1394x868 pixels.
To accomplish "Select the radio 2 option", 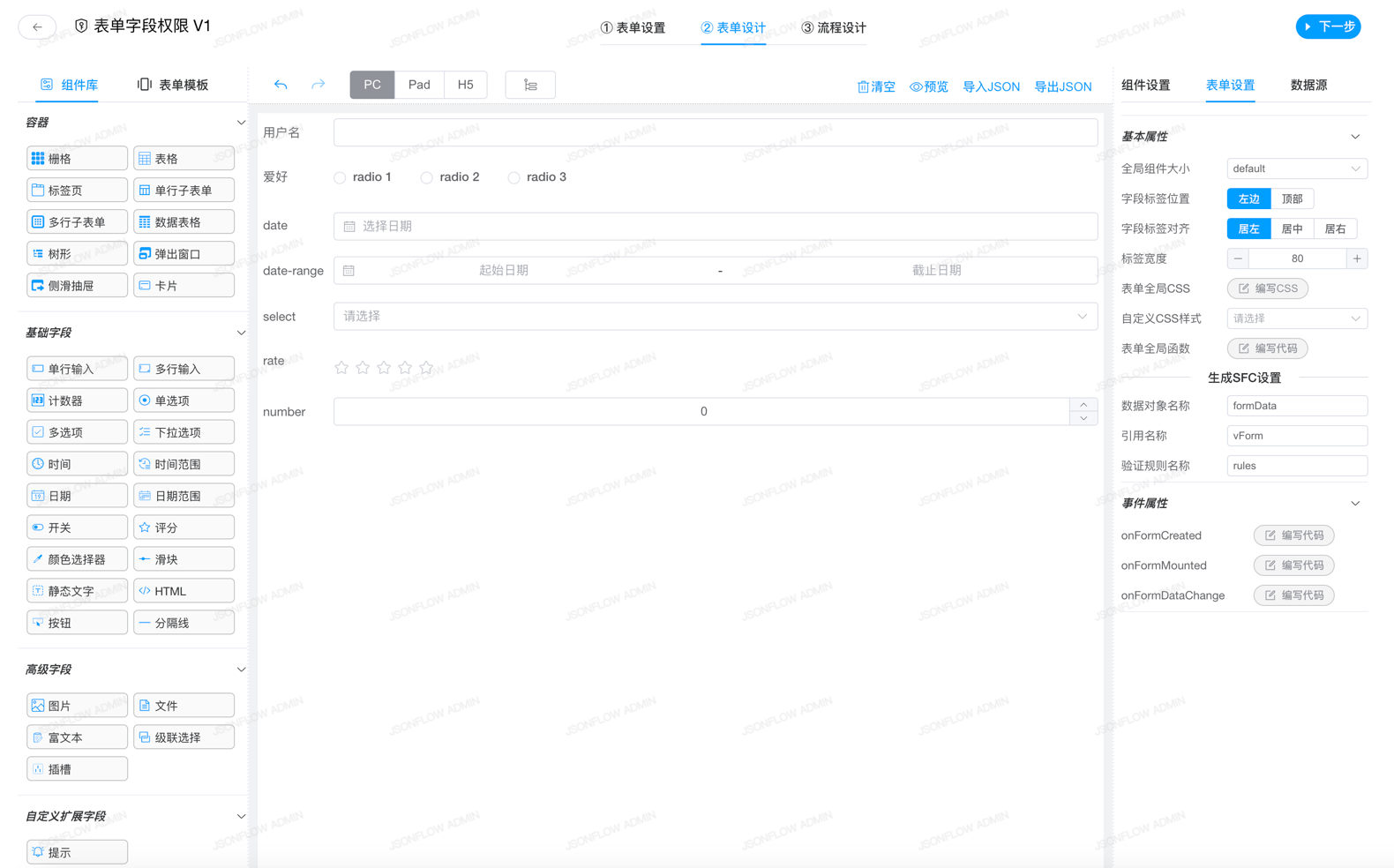I will click(427, 177).
